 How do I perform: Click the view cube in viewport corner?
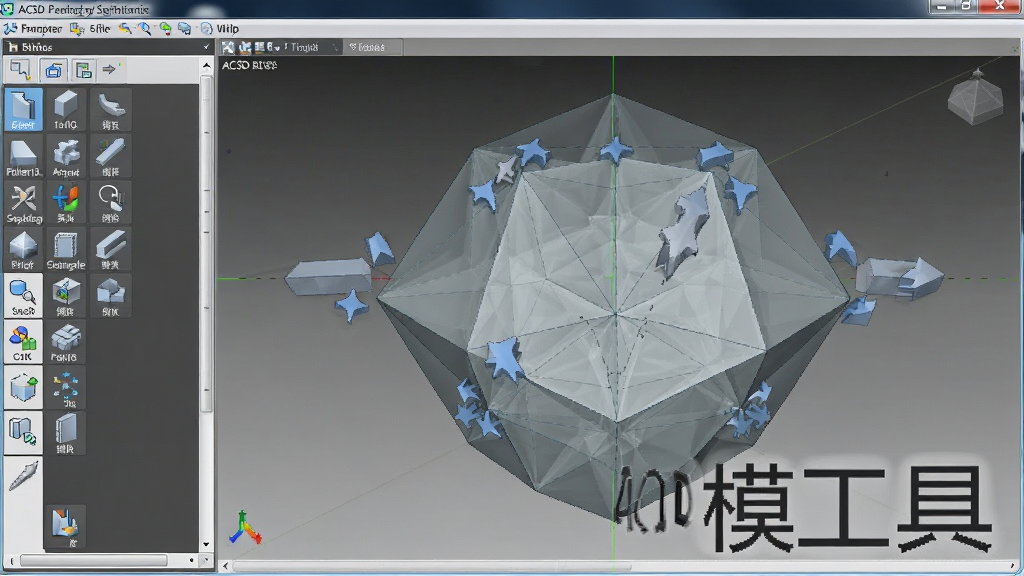[975, 97]
